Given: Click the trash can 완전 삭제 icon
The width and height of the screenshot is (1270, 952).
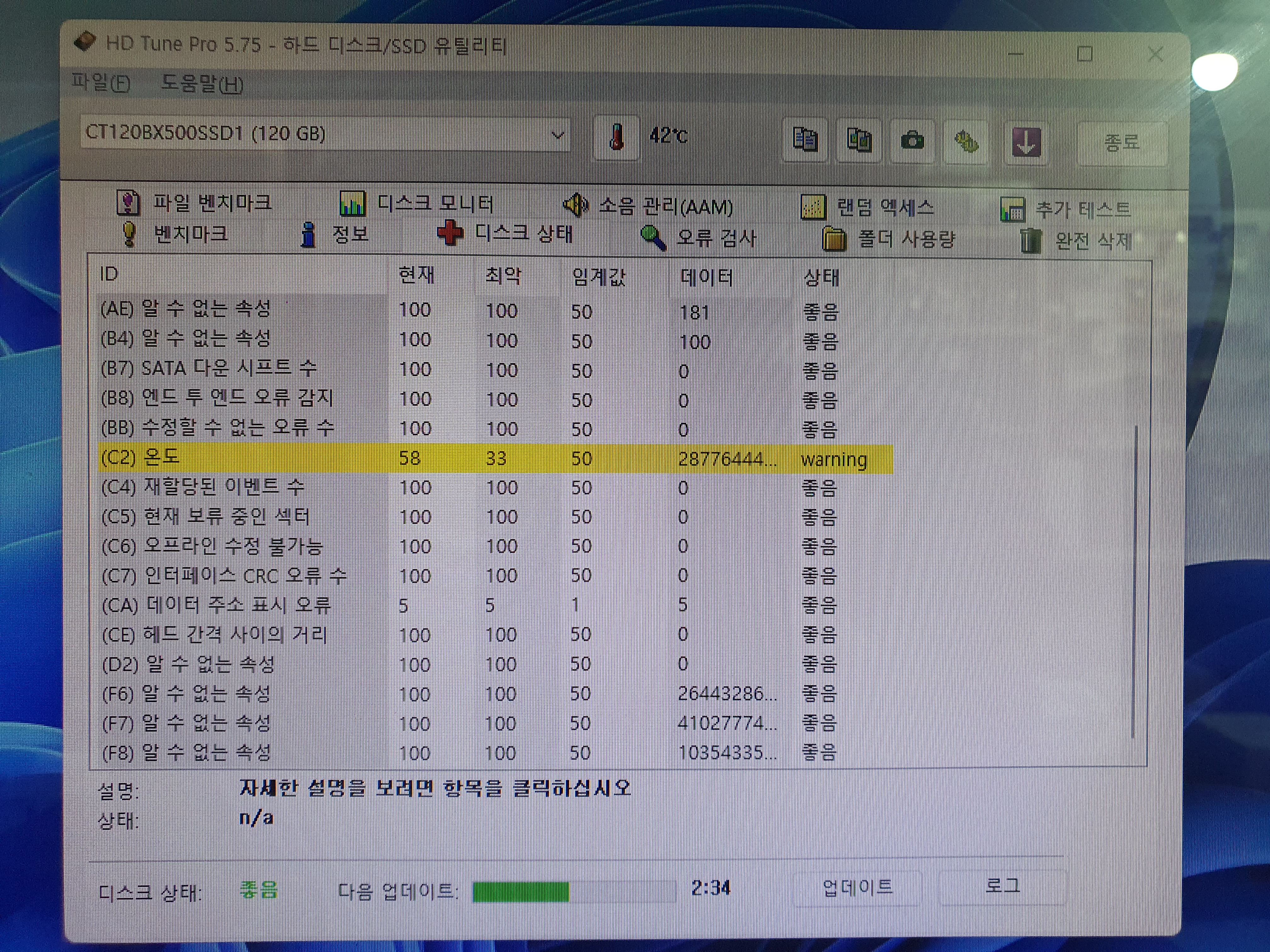Looking at the screenshot, I should [x=1031, y=241].
